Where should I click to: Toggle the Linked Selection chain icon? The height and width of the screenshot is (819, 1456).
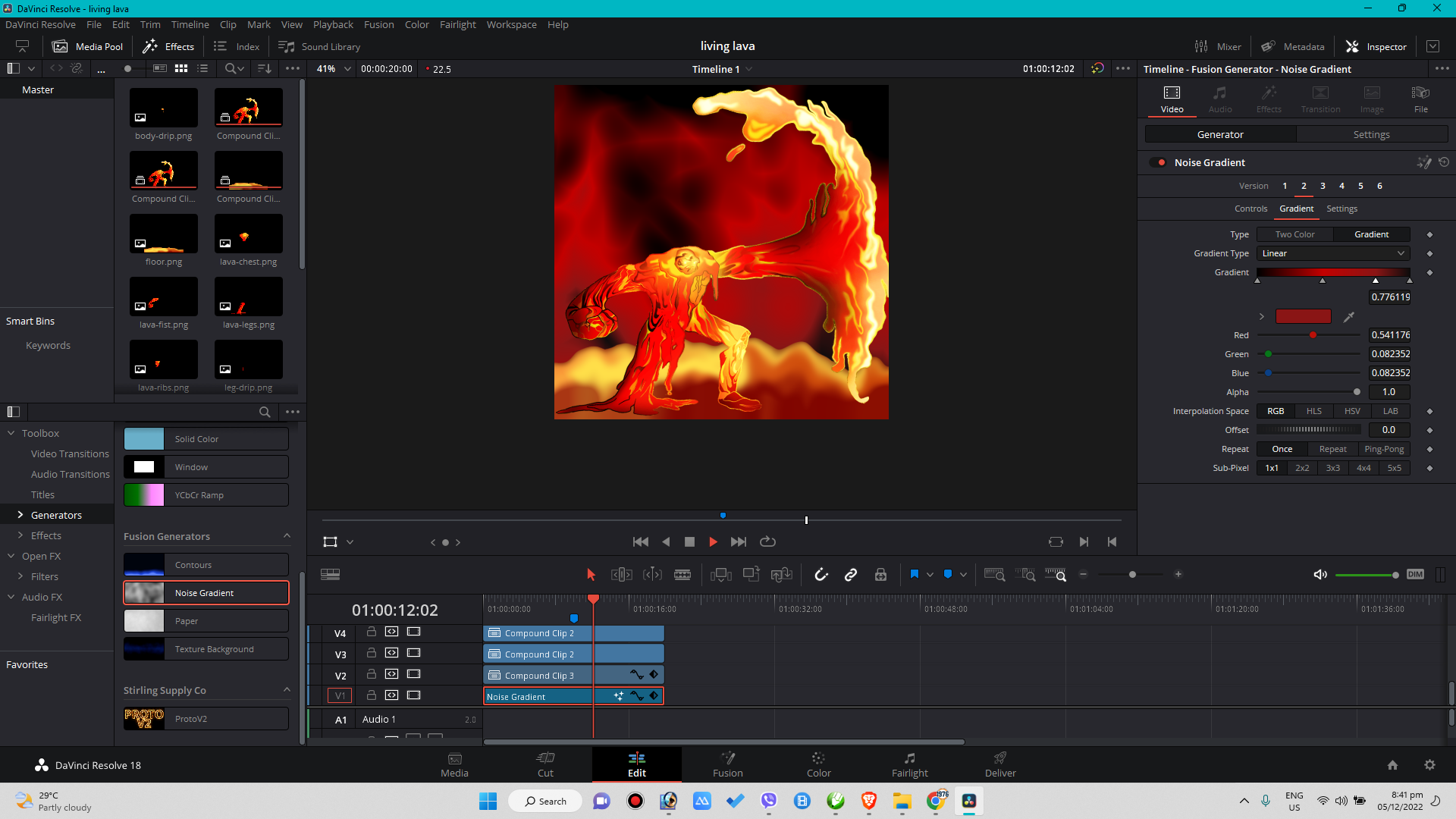point(851,575)
